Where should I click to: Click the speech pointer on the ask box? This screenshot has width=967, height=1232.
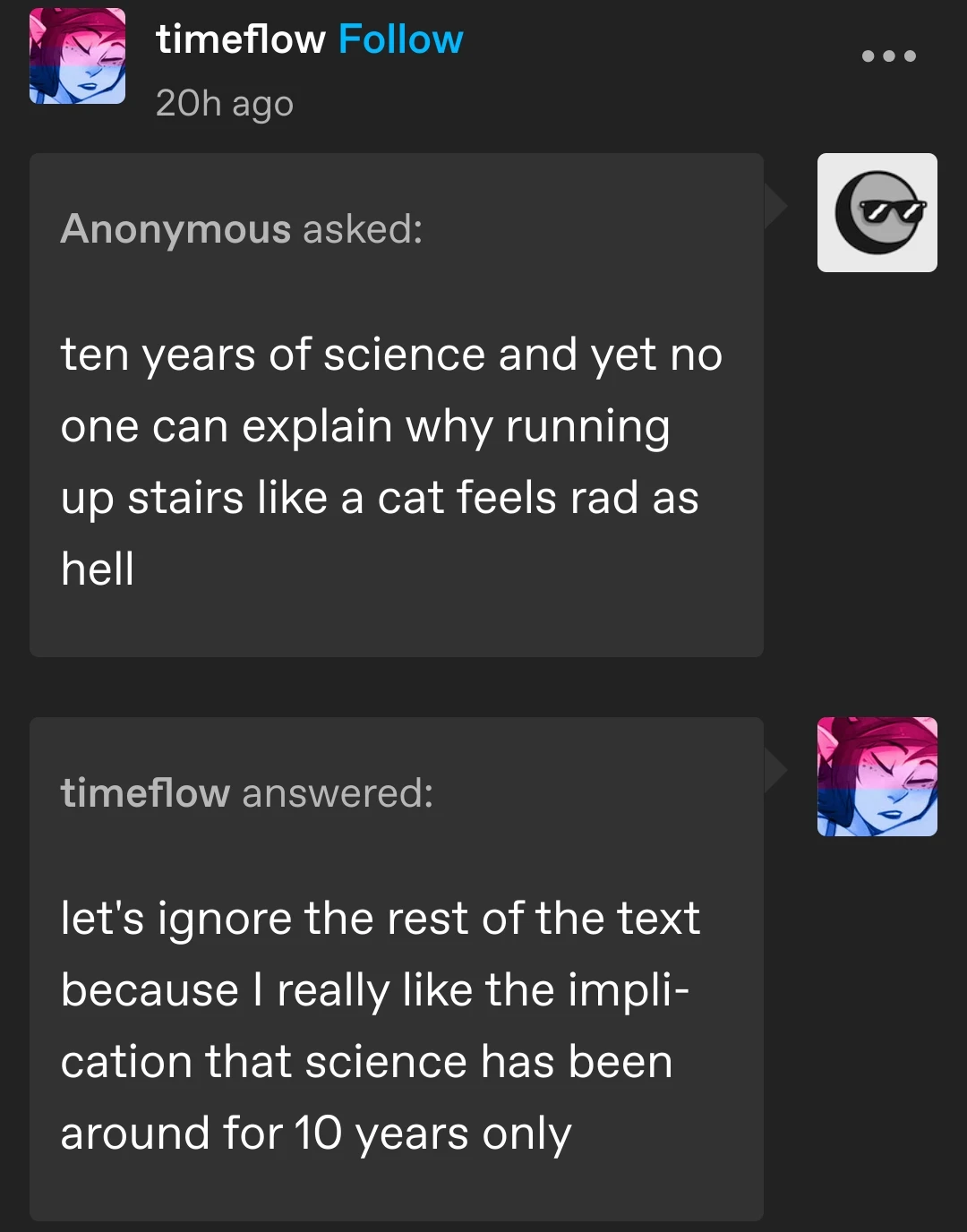[x=775, y=207]
